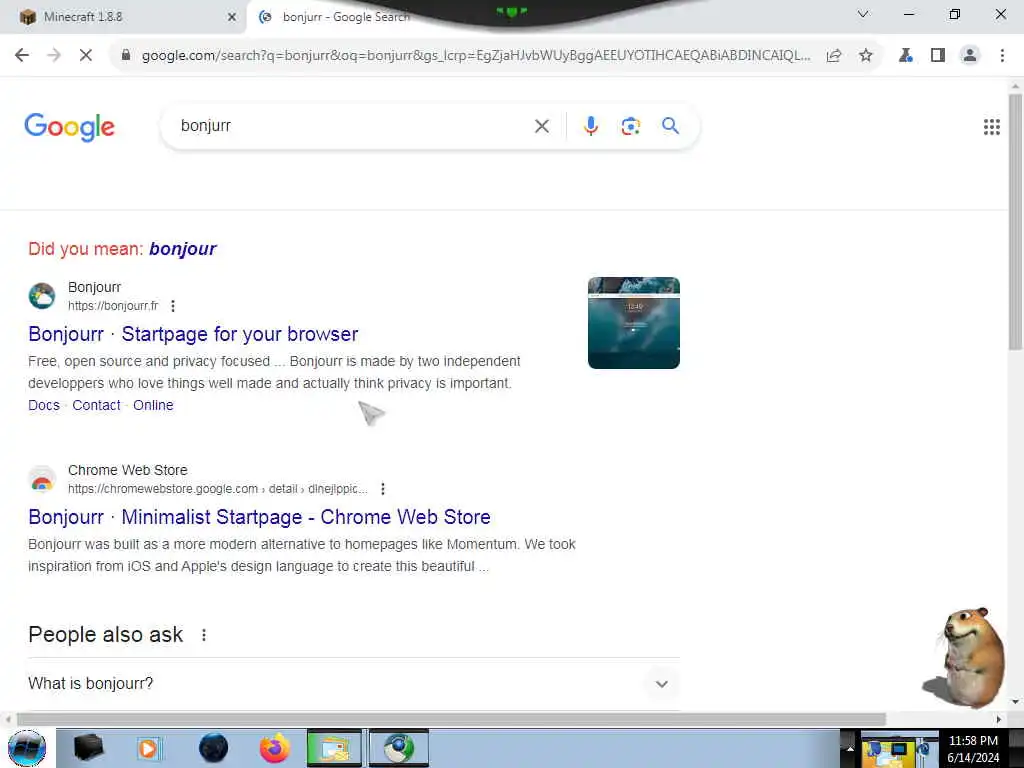Open Chrome three-dot menu

(x=1002, y=56)
